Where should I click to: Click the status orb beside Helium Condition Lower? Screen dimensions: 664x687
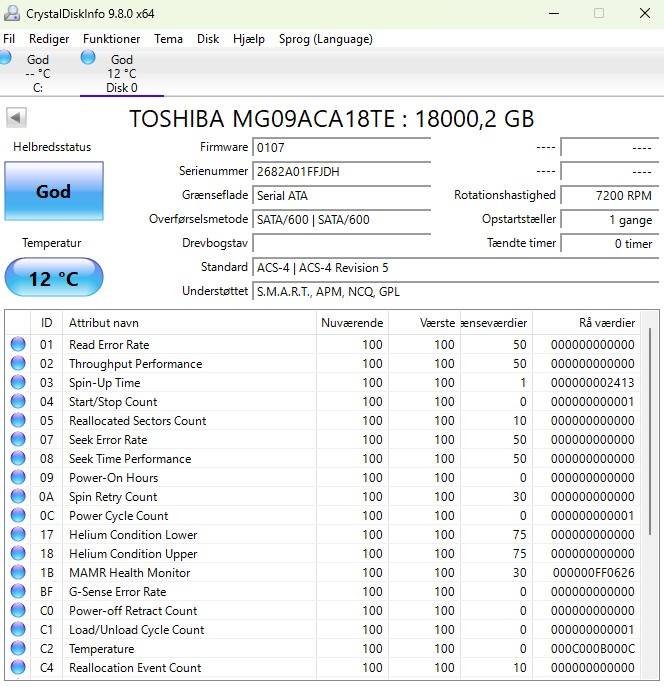click(x=18, y=535)
